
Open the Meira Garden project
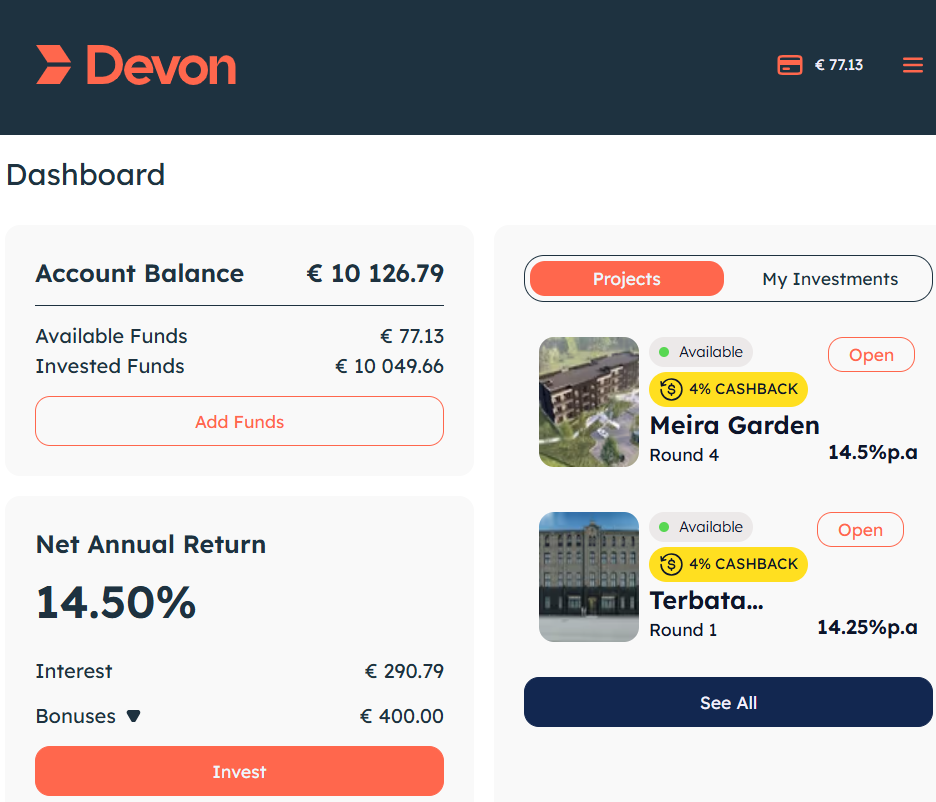click(x=871, y=354)
